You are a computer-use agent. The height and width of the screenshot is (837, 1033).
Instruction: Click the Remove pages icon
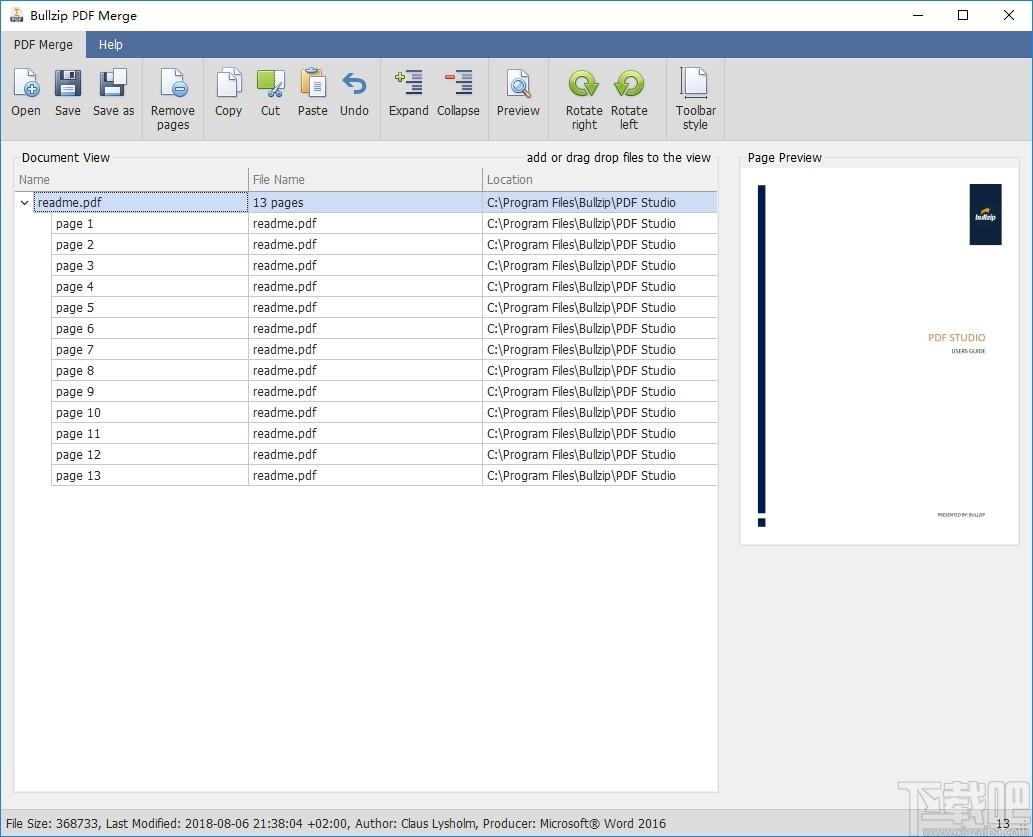coord(173,84)
